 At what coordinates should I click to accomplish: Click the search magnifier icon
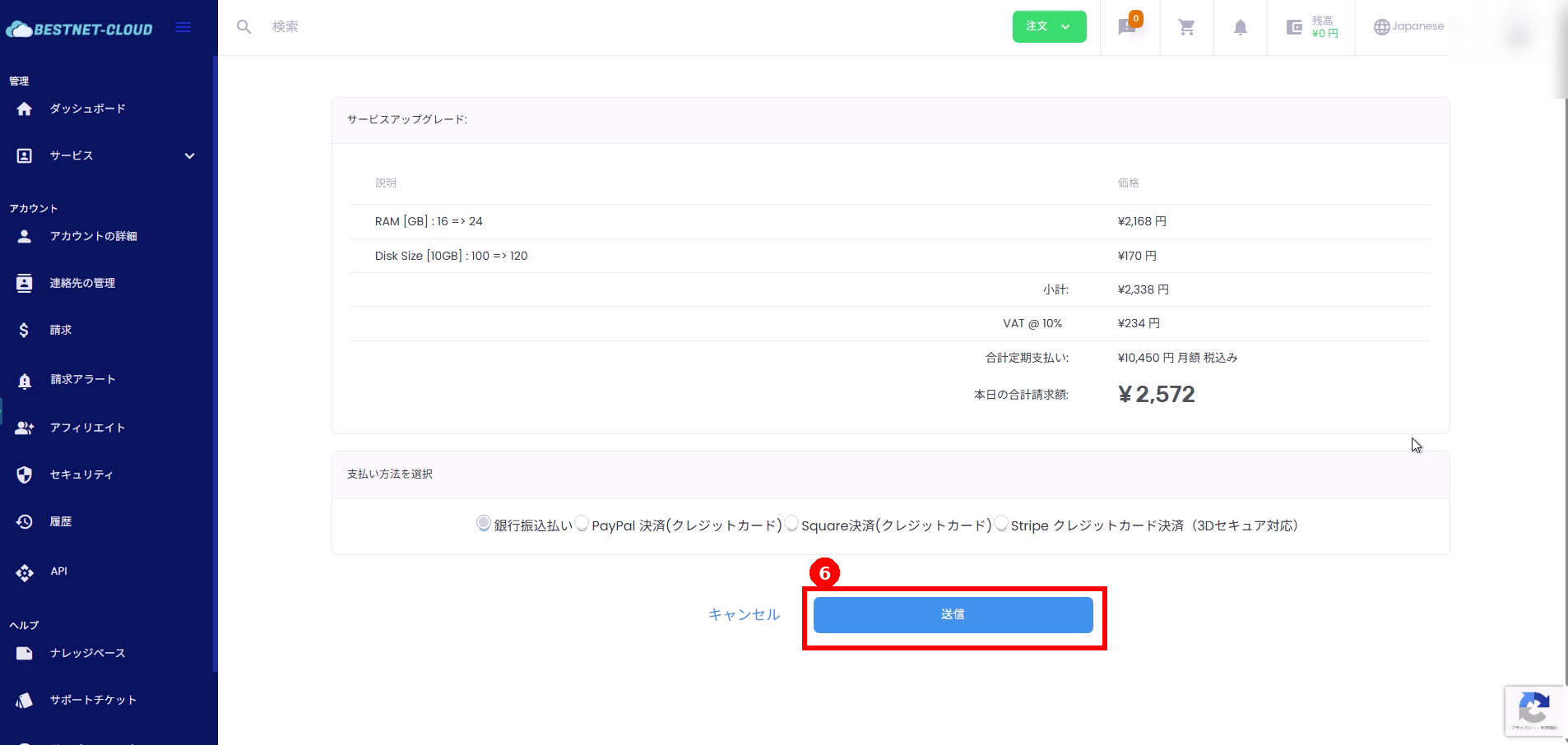(244, 27)
